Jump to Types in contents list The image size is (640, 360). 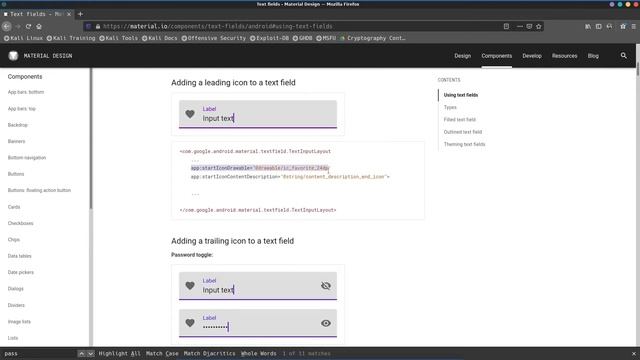pyautogui.click(x=450, y=107)
